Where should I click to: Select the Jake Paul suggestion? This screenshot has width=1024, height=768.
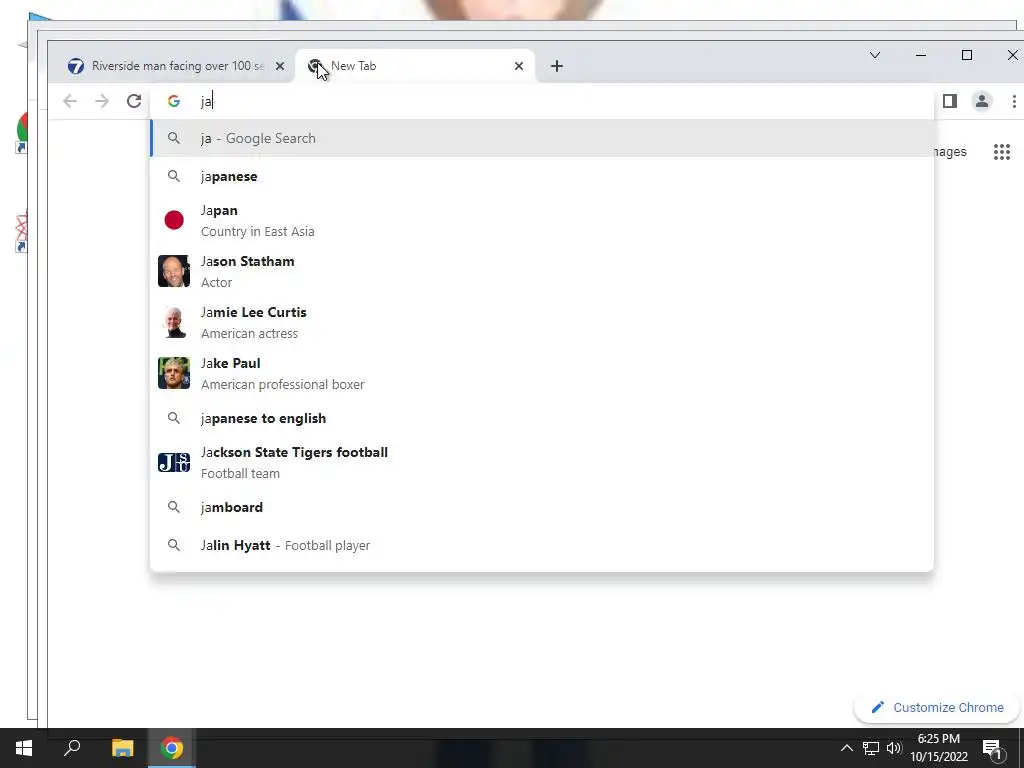pyautogui.click(x=542, y=374)
